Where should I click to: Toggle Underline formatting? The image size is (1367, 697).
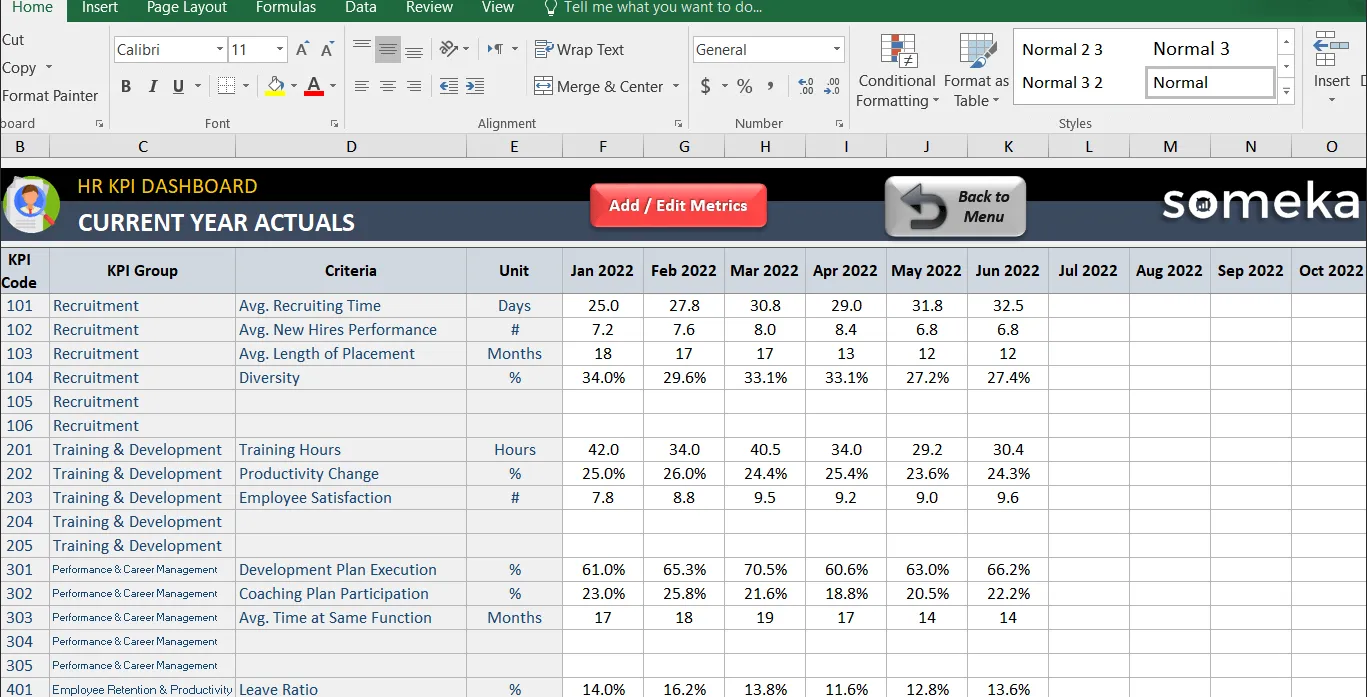coord(178,86)
